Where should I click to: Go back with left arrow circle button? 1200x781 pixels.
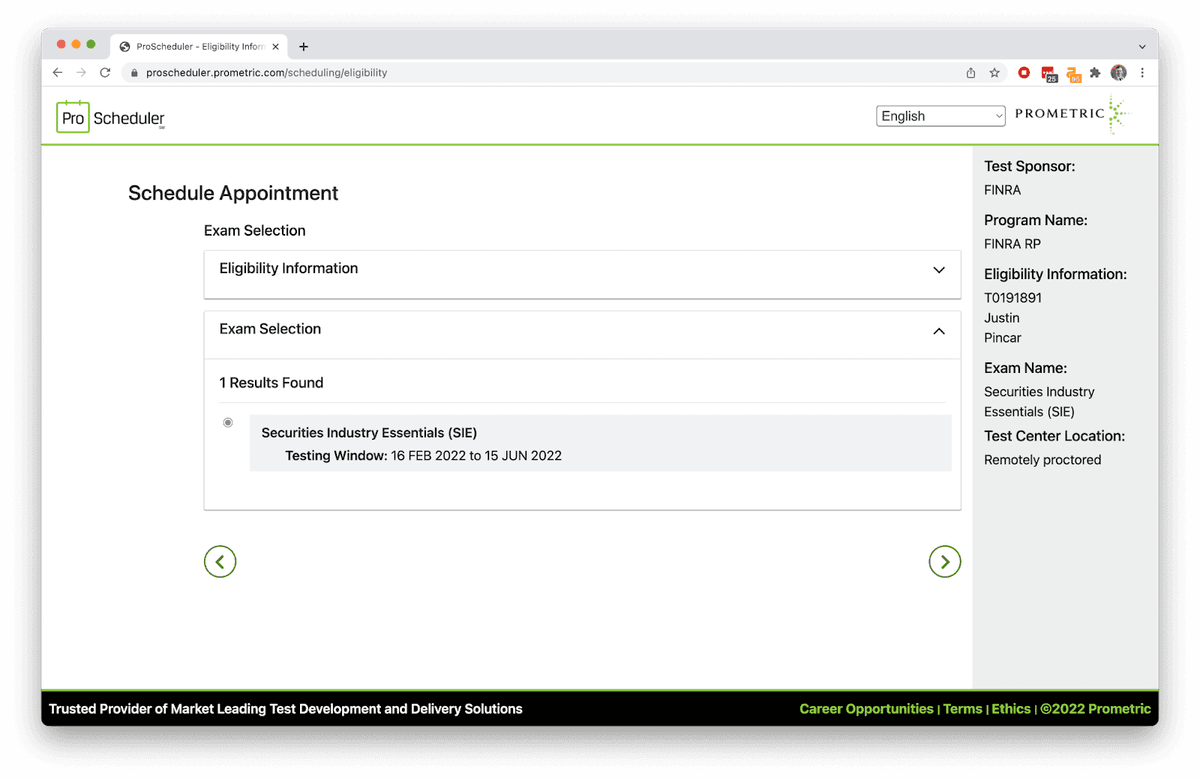tap(220, 562)
